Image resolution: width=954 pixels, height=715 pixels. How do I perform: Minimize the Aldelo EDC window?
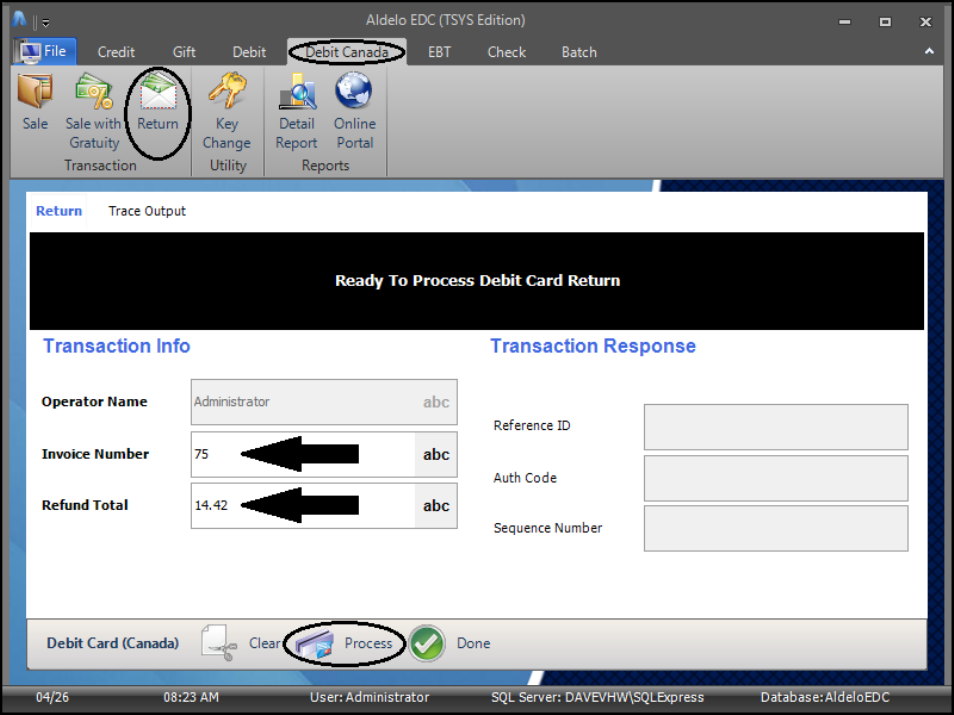pos(844,22)
